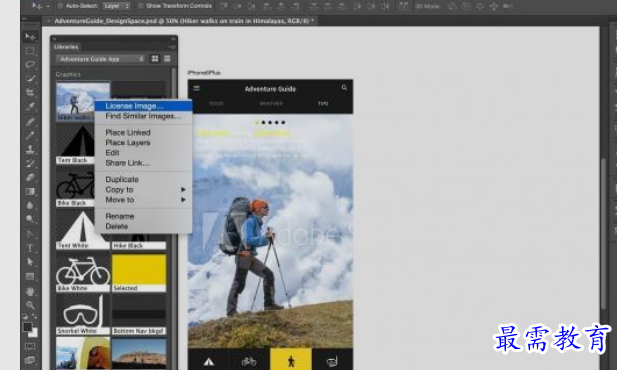The height and width of the screenshot is (370, 617).
Task: Select the Bottom Nav bkgd library graphic
Action: tap(139, 315)
